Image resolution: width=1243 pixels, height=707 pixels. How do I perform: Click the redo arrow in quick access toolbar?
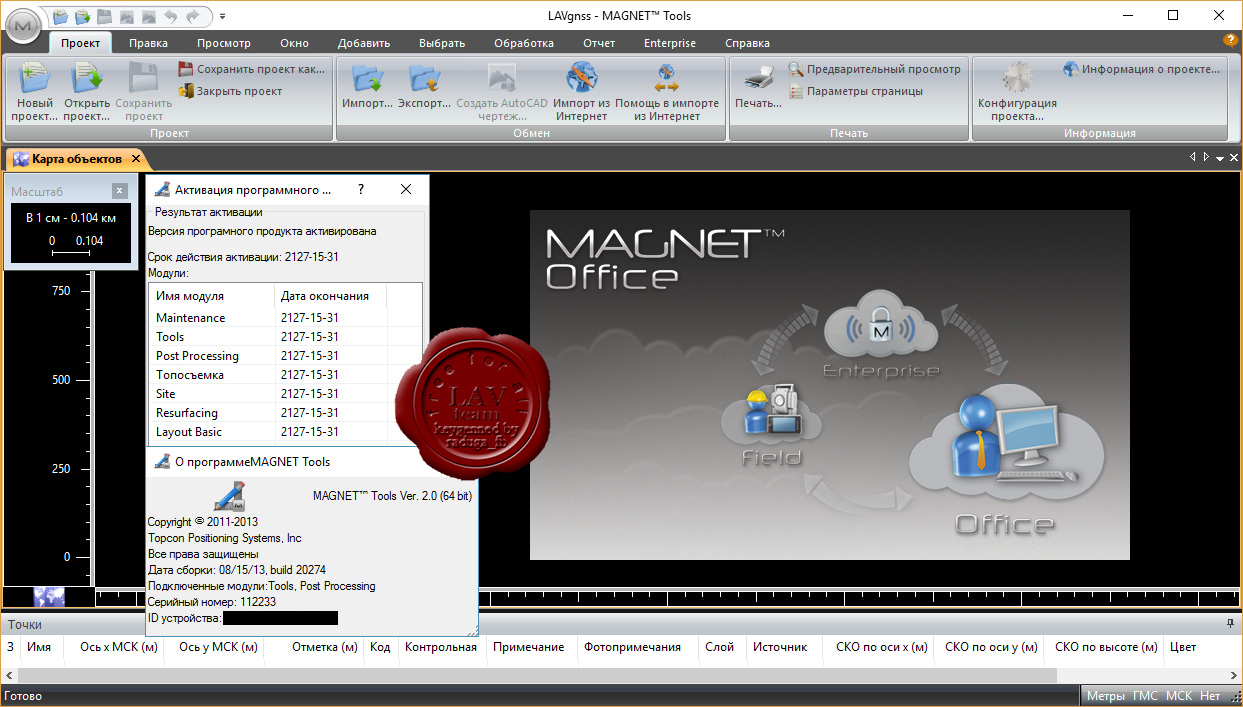coord(192,16)
